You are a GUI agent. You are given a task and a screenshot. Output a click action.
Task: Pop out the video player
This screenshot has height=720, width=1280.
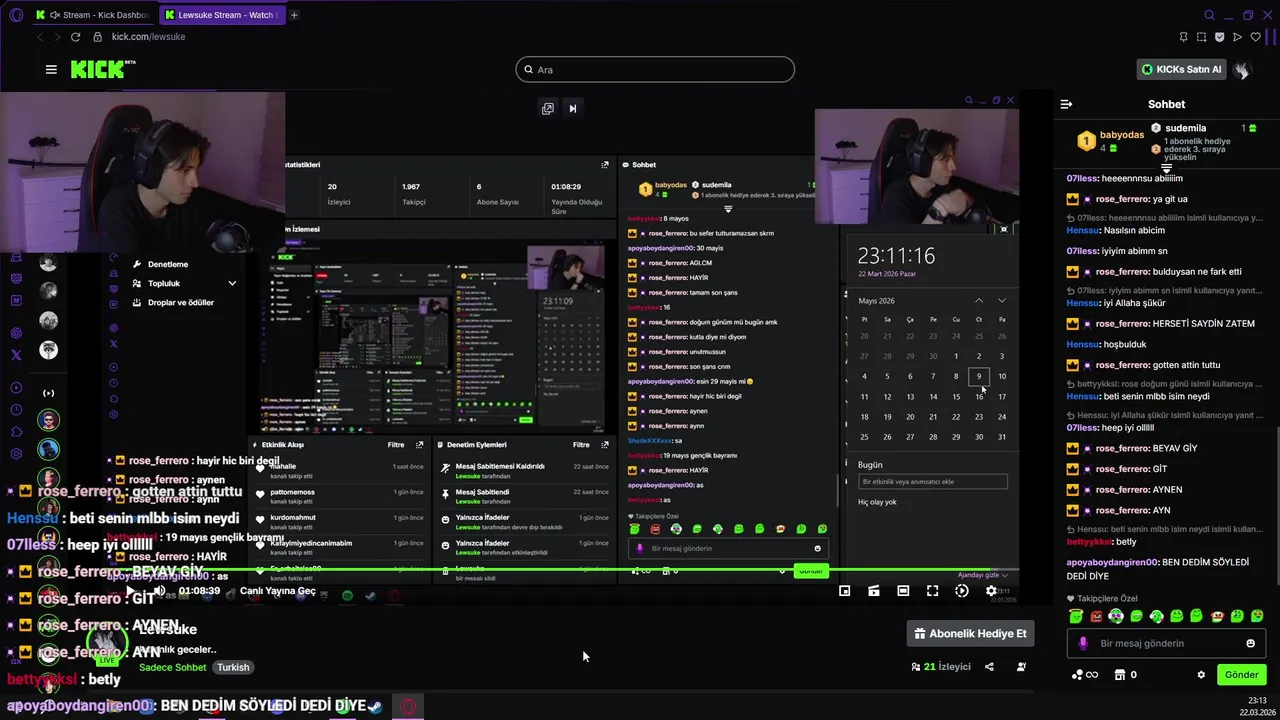click(547, 108)
